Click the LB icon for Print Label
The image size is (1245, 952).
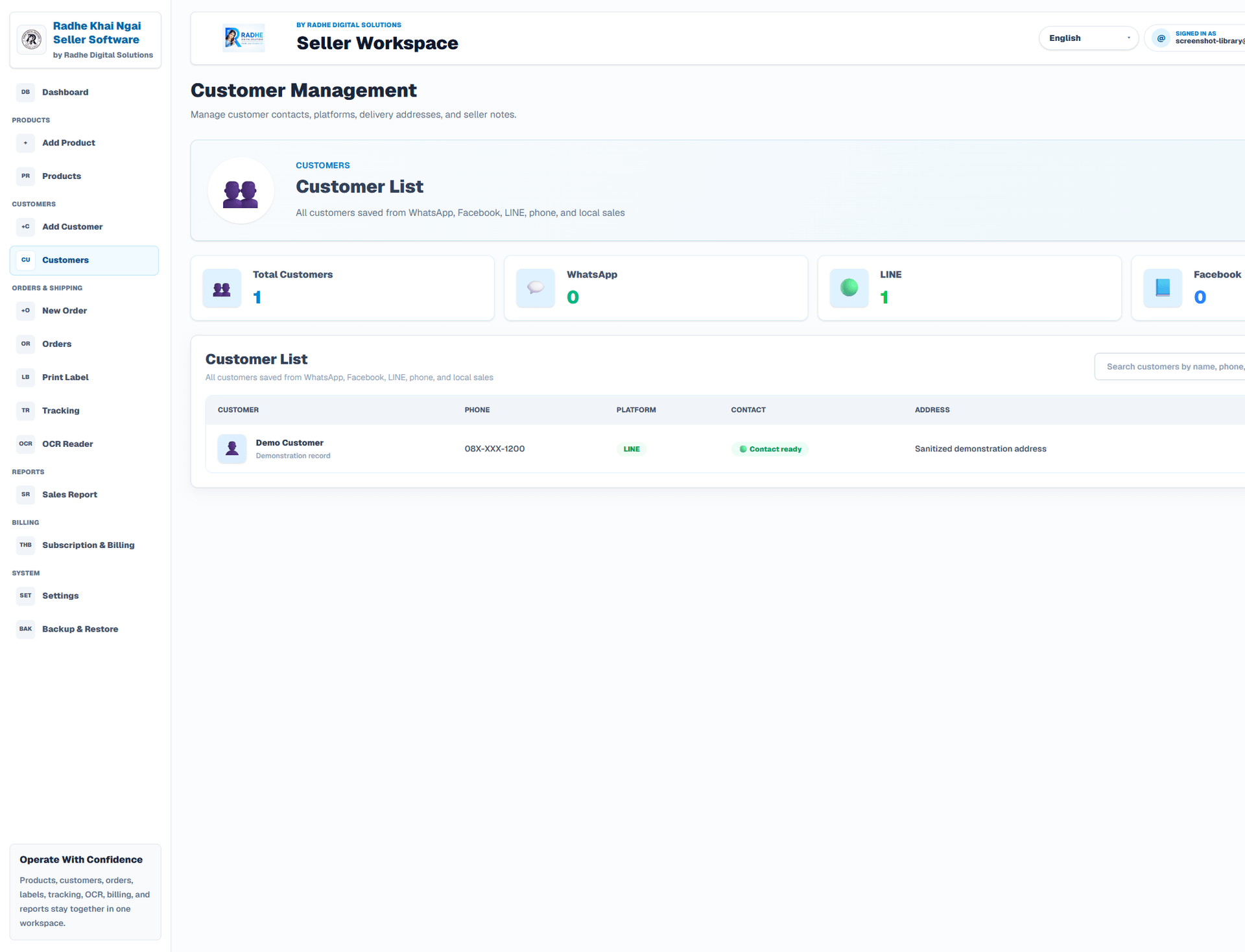25,377
